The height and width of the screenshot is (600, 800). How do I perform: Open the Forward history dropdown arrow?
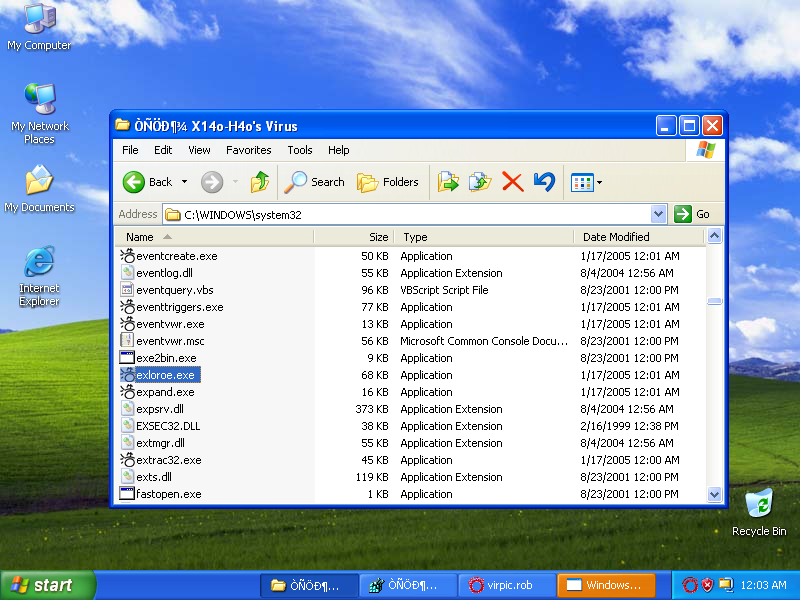(235, 182)
